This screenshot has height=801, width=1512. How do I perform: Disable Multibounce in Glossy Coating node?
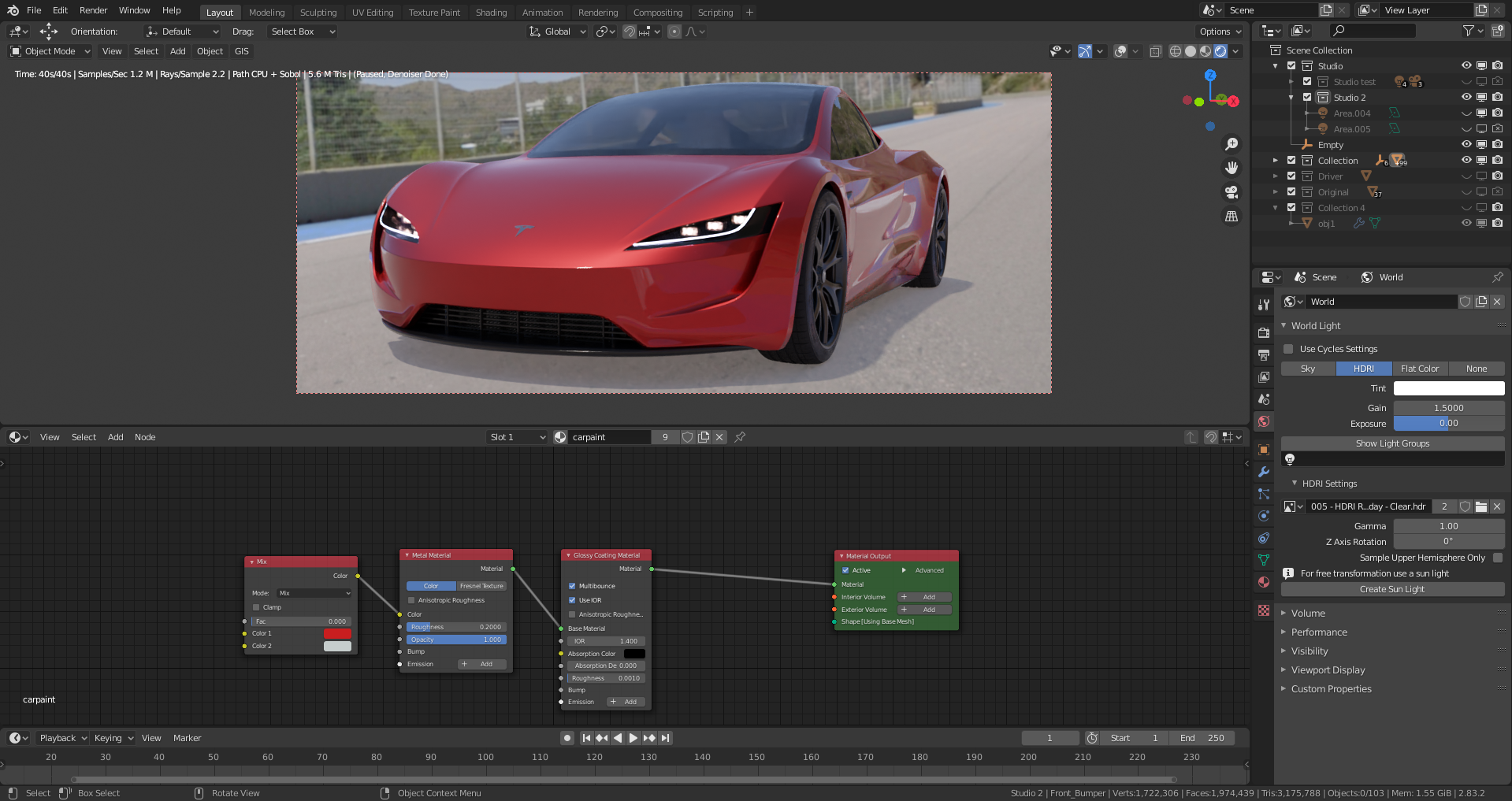click(x=572, y=586)
